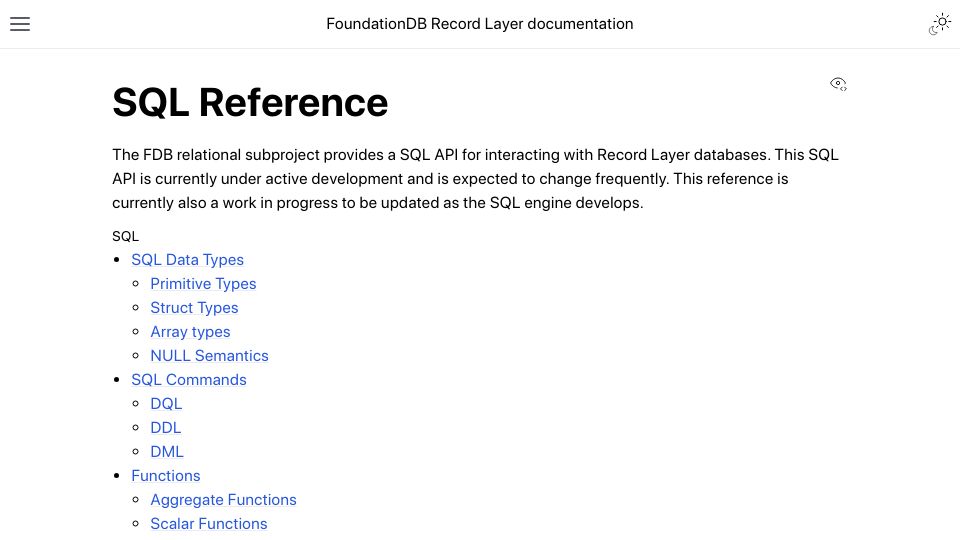Open the SQL Data Types link
The height and width of the screenshot is (540, 960).
pyautogui.click(x=187, y=260)
